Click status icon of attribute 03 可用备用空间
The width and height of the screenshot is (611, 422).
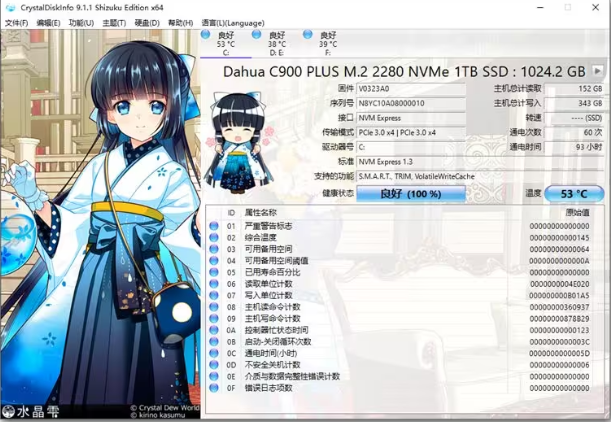(x=214, y=249)
